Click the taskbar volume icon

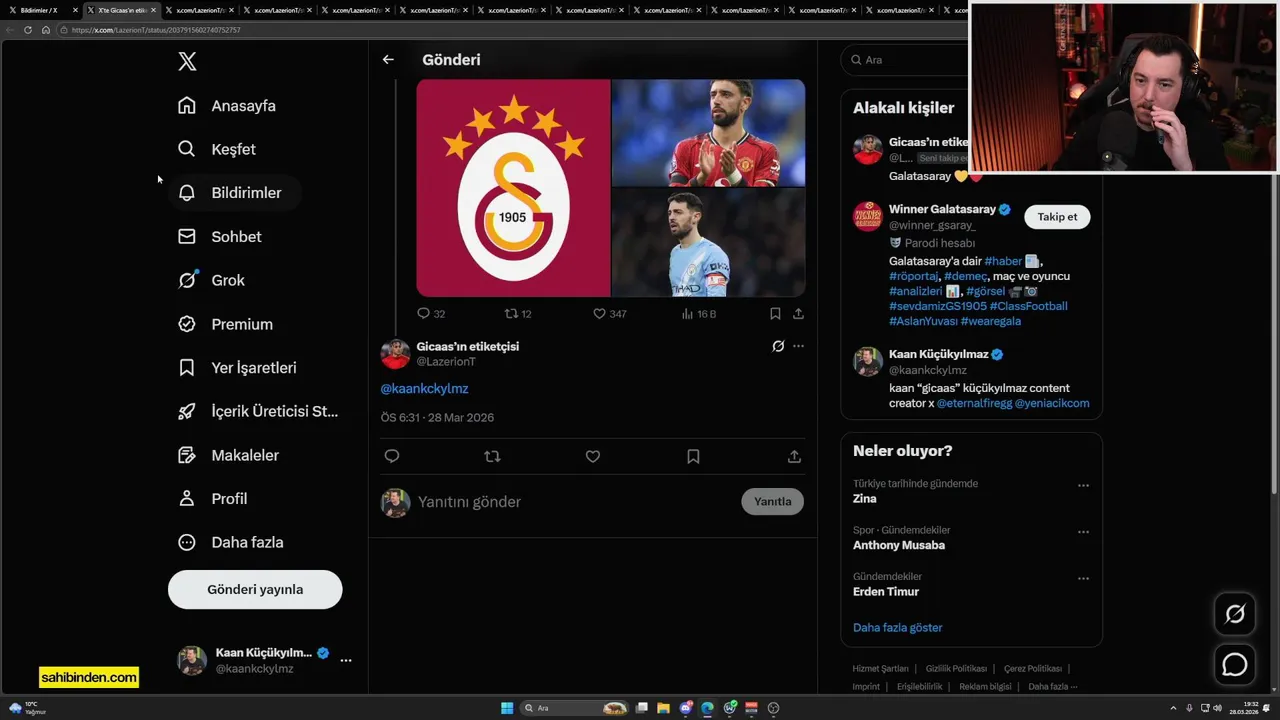point(1217,708)
